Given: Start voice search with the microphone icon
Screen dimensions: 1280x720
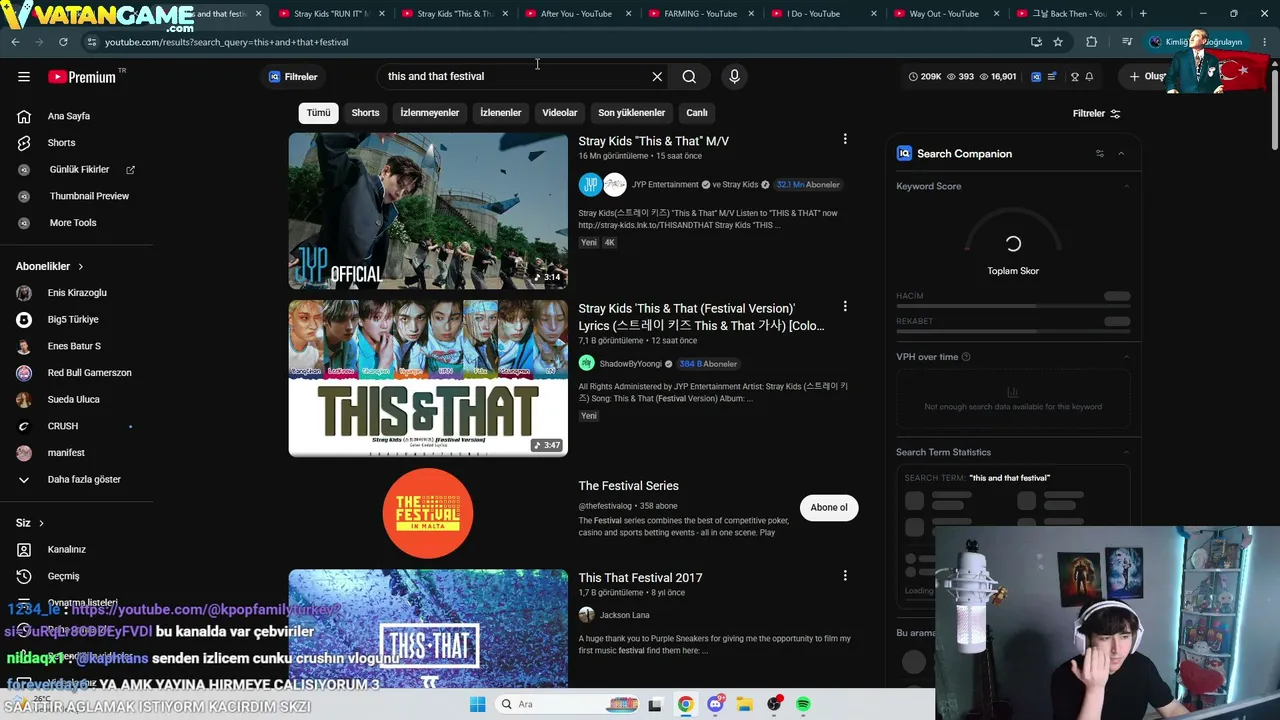Looking at the screenshot, I should pyautogui.click(x=734, y=77).
